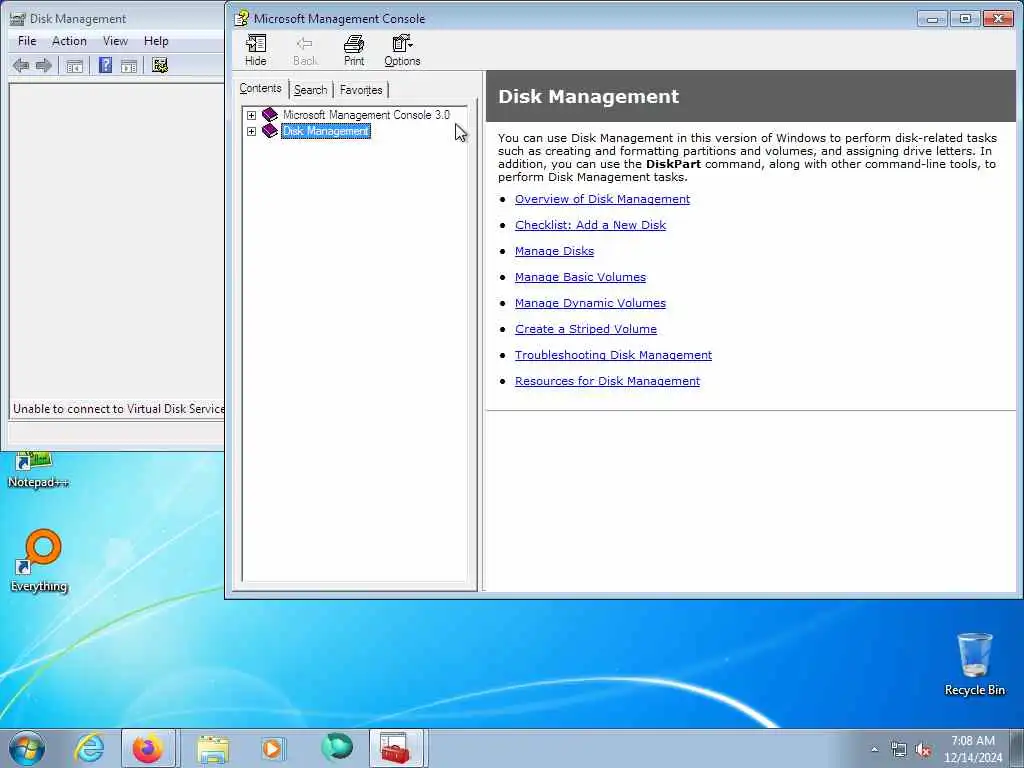Click the Hide toolbar button in help window

click(255, 50)
